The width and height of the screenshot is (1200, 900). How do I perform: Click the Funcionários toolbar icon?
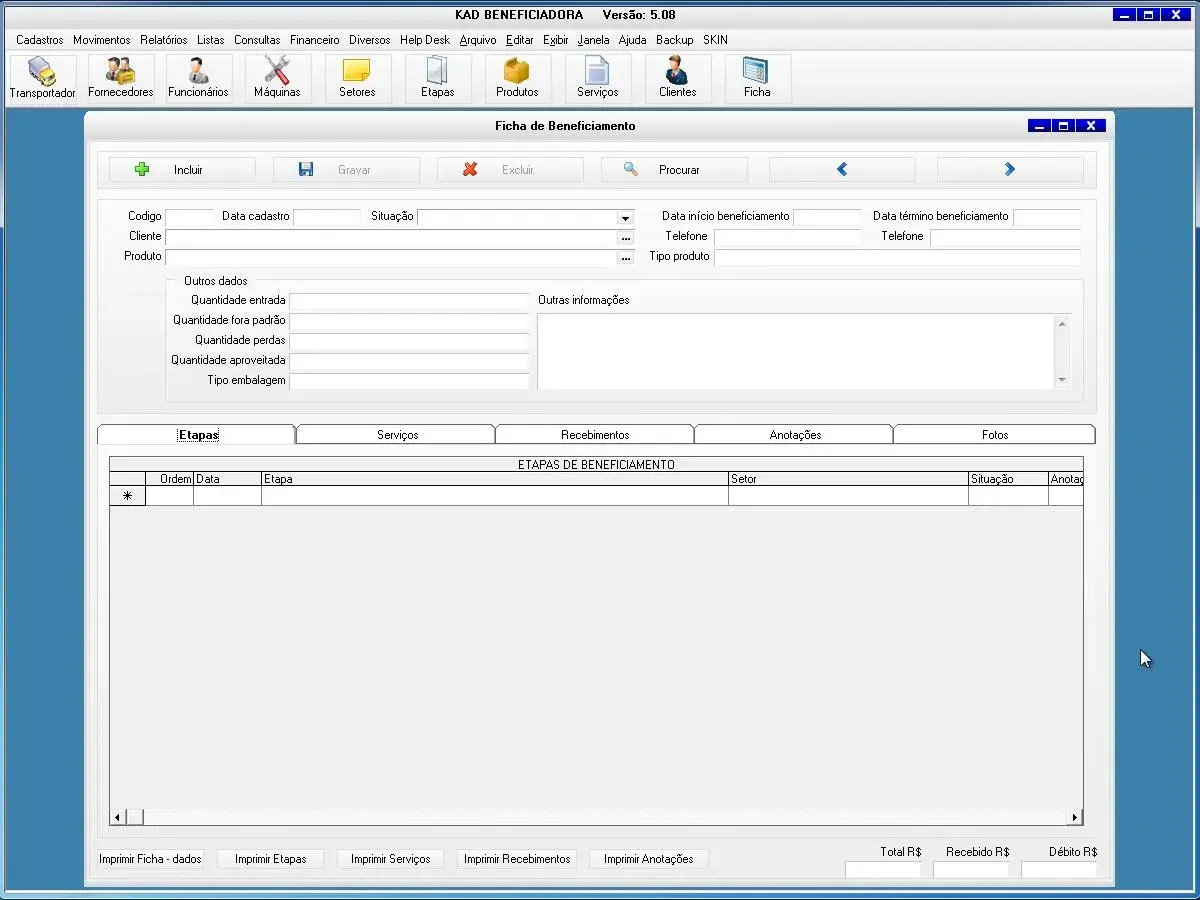(198, 78)
